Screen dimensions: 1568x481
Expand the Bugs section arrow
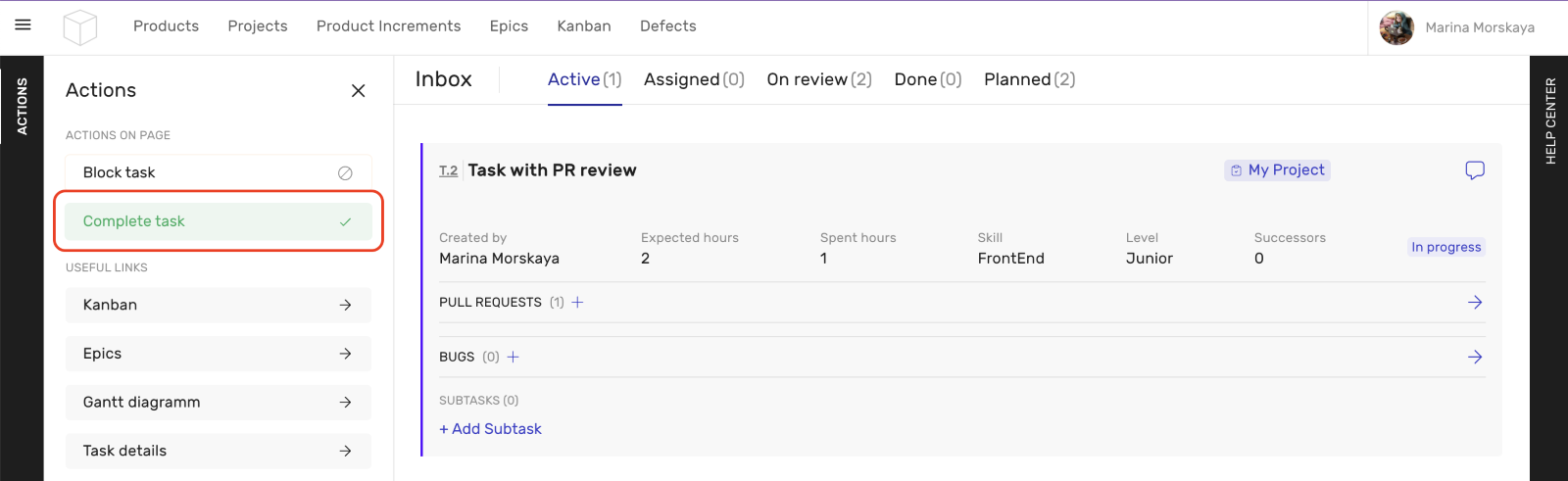(x=1474, y=358)
